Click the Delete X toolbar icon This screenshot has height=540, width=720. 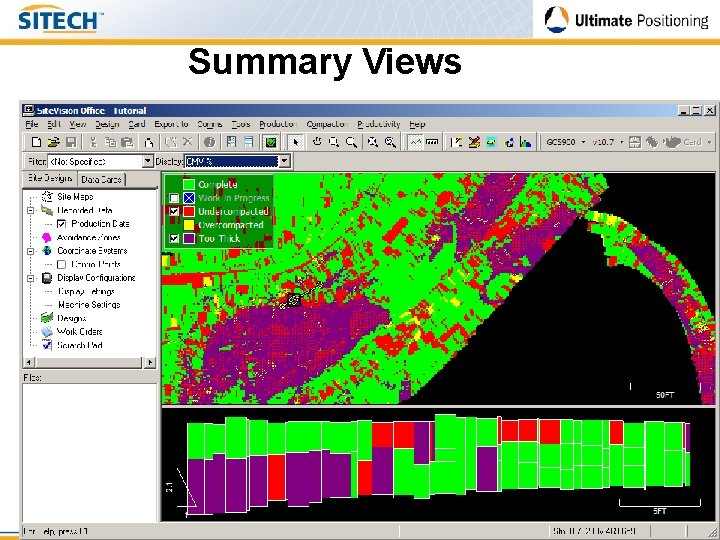click(187, 142)
